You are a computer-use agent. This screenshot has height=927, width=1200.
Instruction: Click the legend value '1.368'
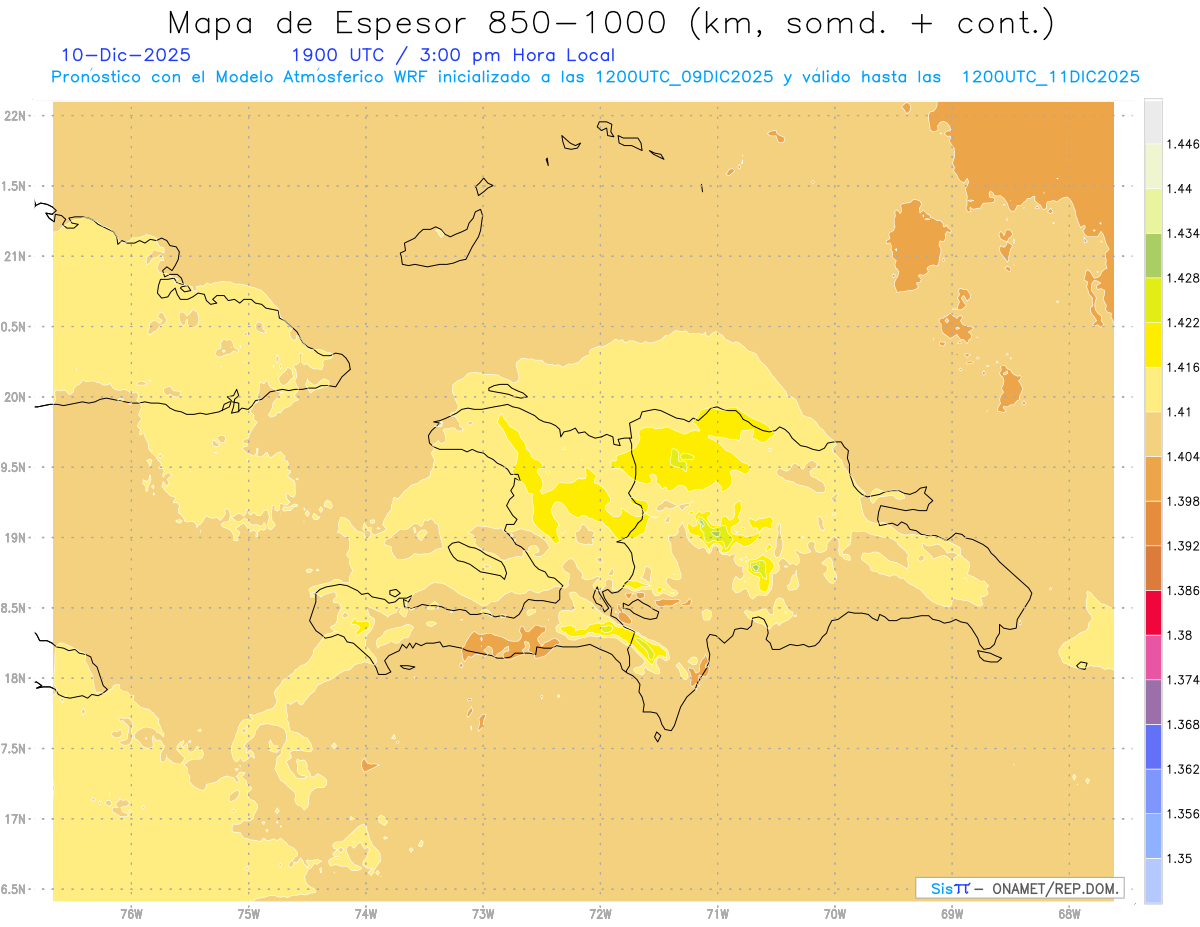click(x=1183, y=724)
